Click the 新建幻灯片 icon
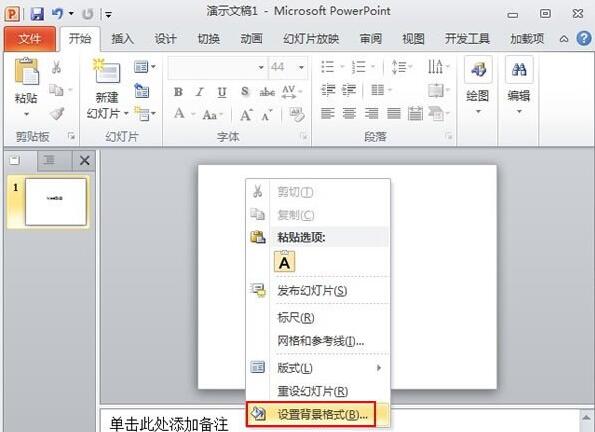This screenshot has height=432, width=595. (107, 71)
